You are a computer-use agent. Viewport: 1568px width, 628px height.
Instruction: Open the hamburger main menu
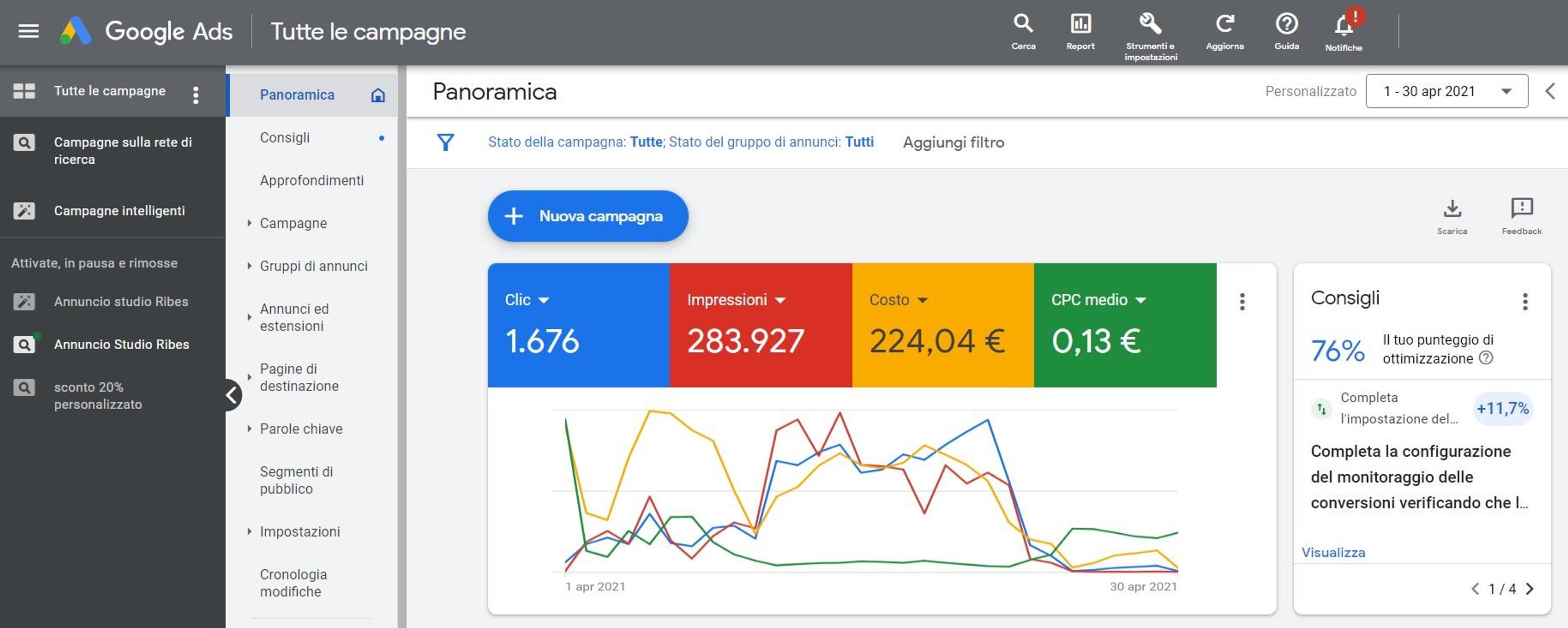coord(29,31)
